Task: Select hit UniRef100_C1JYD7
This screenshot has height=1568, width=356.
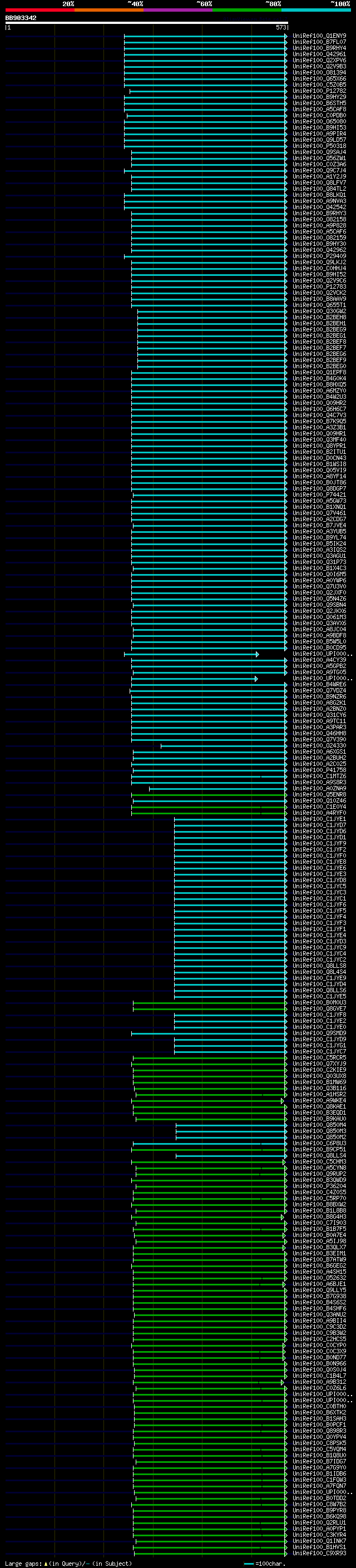Action: click(x=319, y=825)
